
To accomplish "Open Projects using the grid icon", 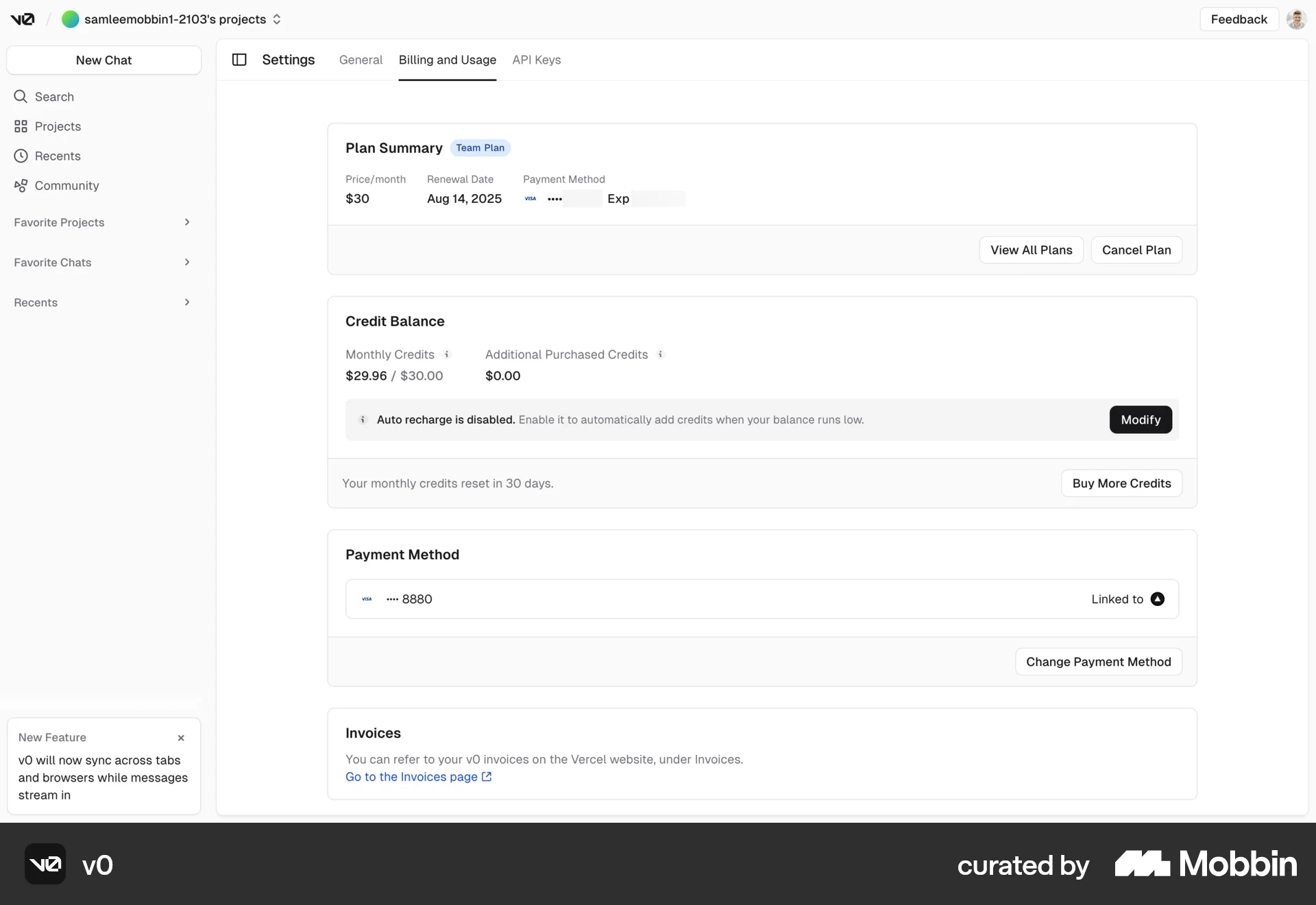I will click(21, 126).
